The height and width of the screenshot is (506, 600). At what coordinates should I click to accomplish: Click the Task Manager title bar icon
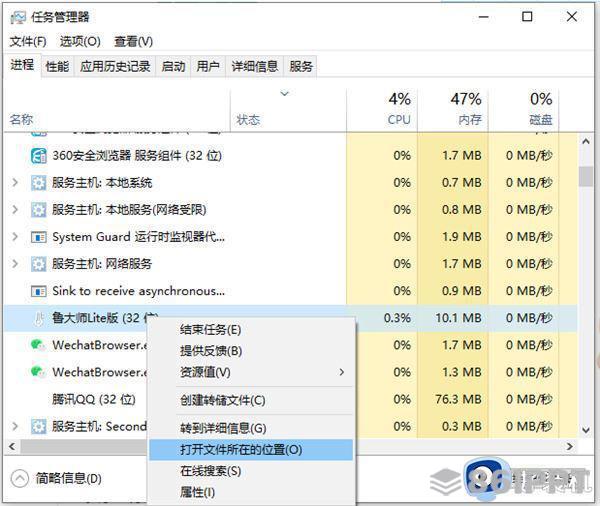point(18,17)
